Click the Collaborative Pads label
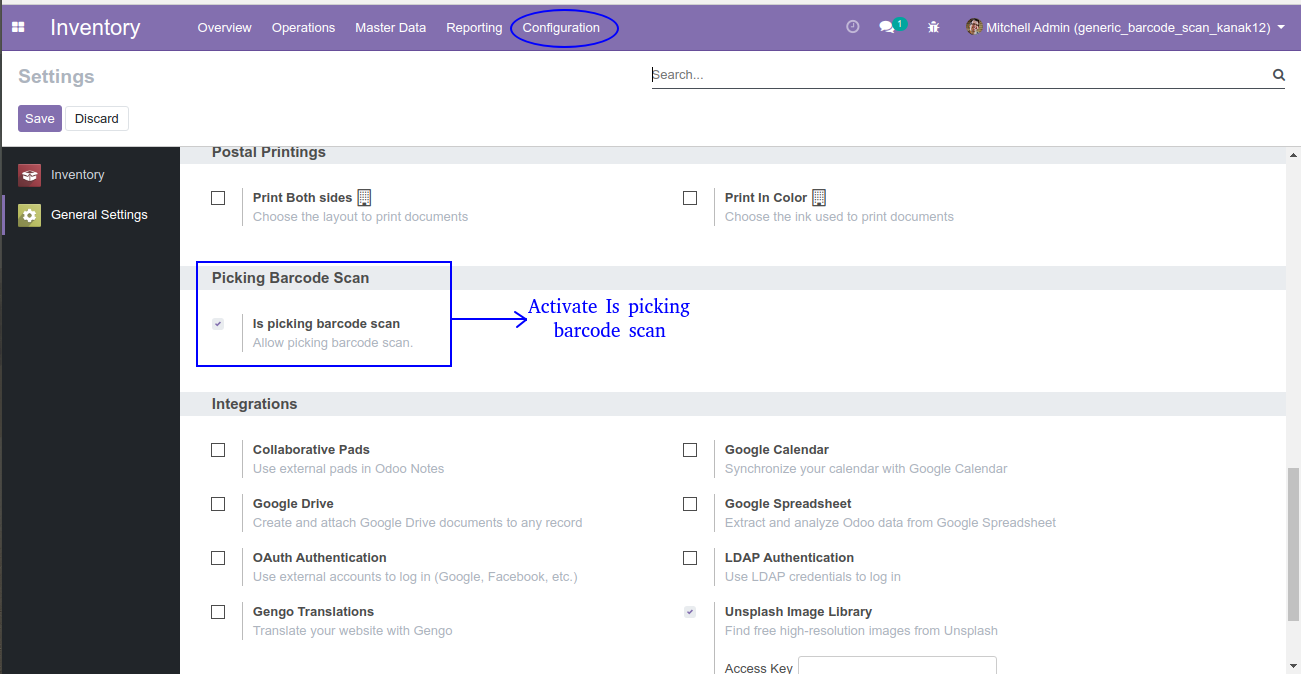Screen dimensions: 1301x674 tap(311, 450)
